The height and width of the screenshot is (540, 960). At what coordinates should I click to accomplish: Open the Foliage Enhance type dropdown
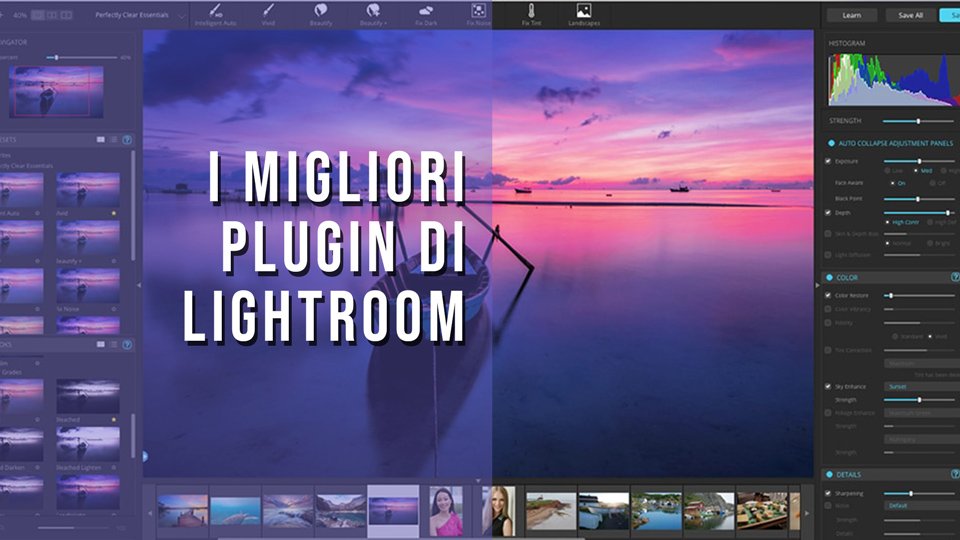922,413
